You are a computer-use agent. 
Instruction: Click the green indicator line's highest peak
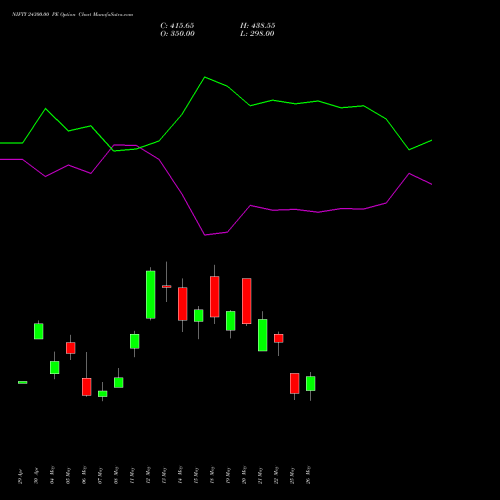205,77
